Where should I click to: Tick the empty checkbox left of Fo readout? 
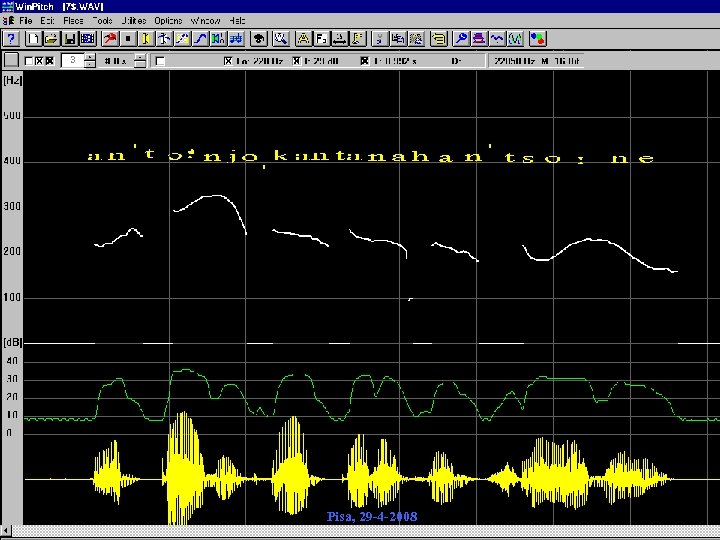pos(160,61)
